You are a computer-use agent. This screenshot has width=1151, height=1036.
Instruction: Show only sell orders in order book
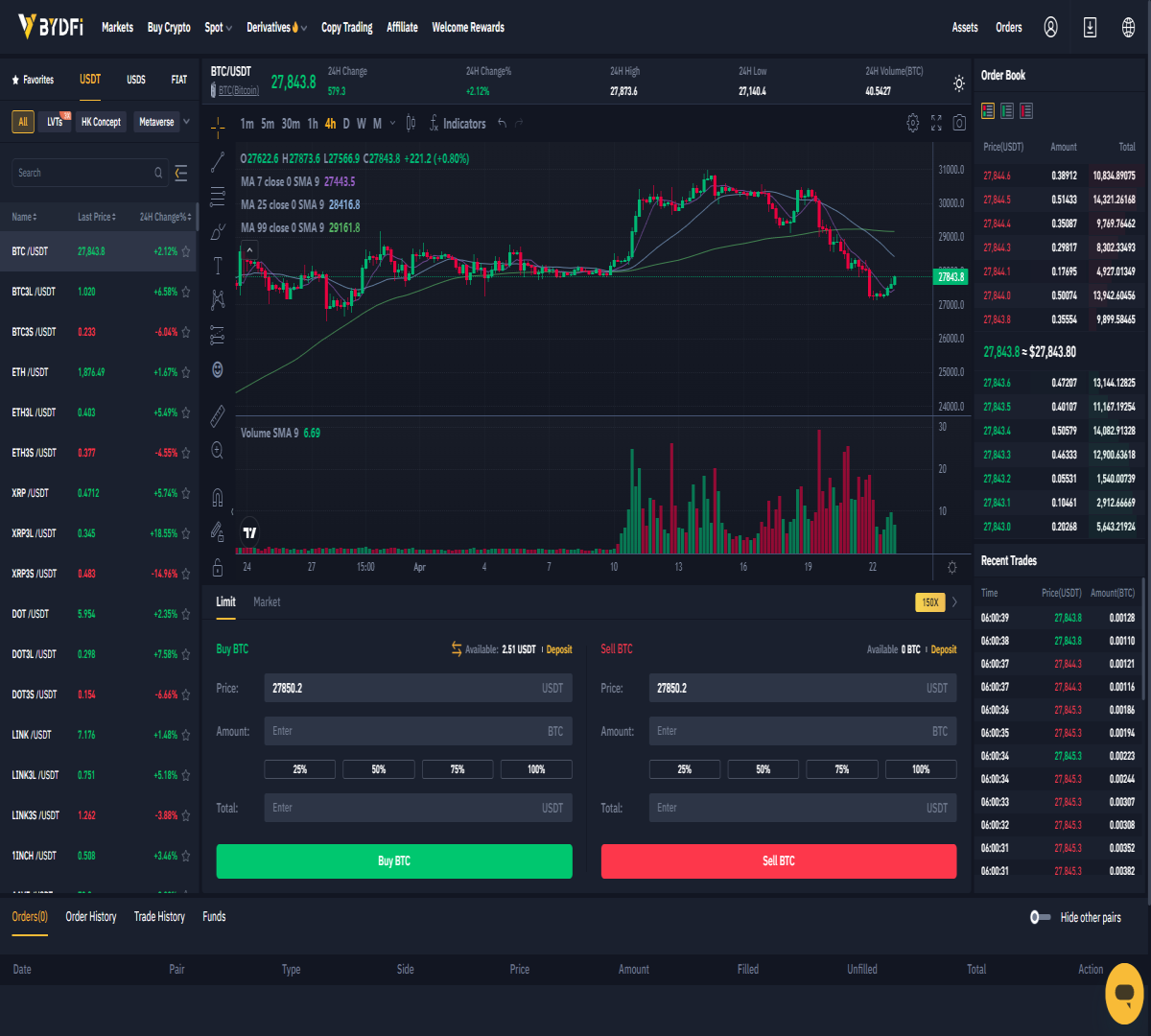pyautogui.click(x=1026, y=111)
